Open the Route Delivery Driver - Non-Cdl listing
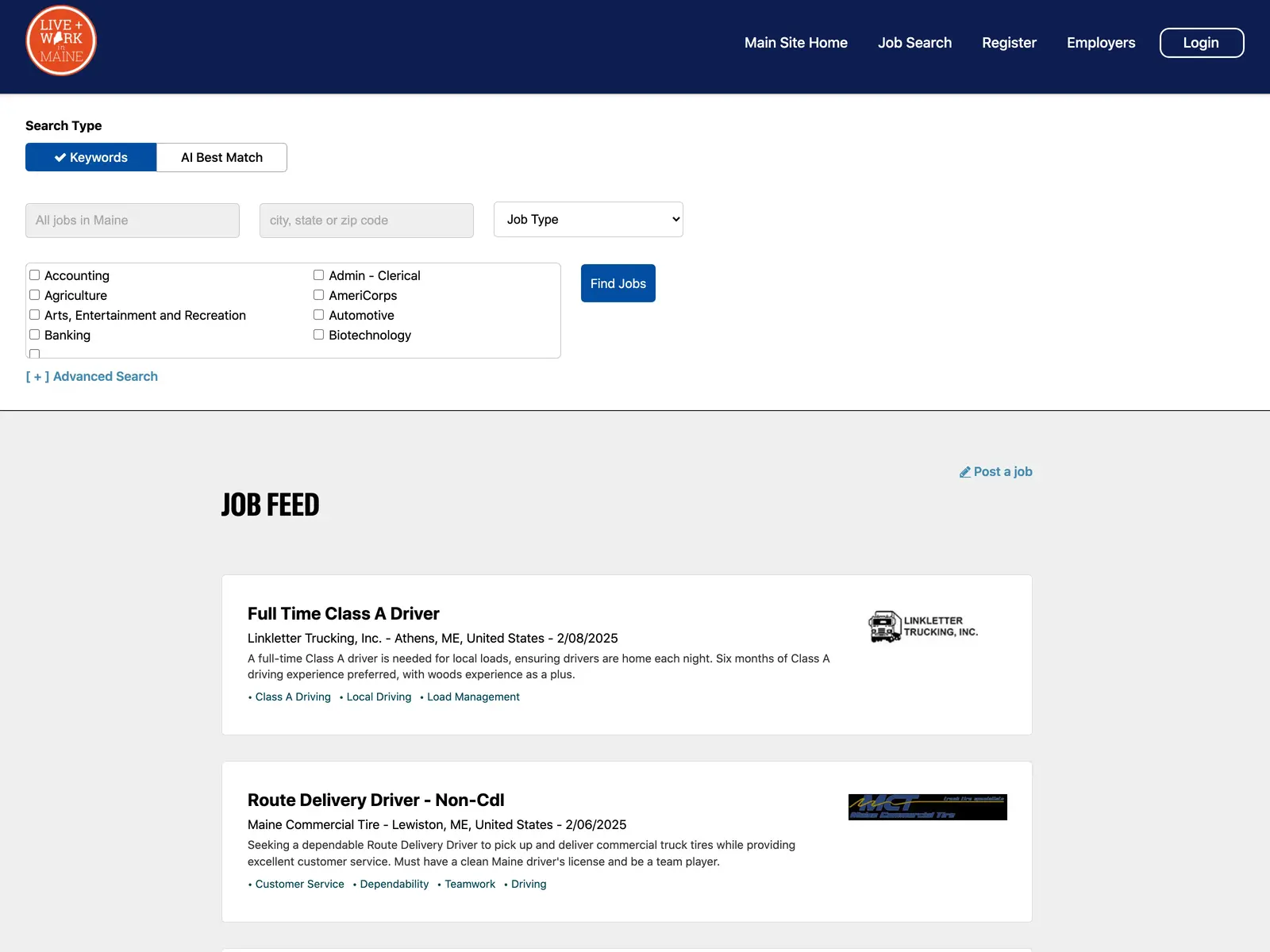The width and height of the screenshot is (1270, 952). tap(376, 800)
